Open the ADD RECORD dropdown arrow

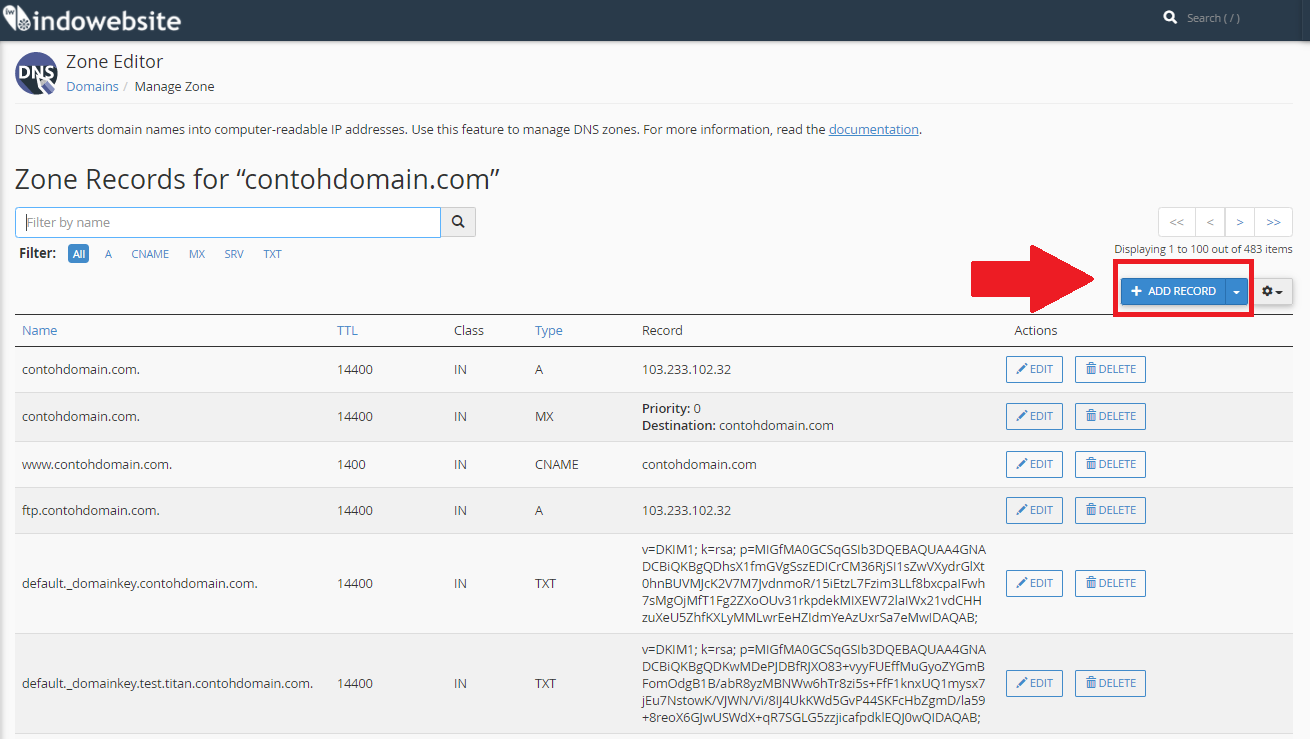pyautogui.click(x=1236, y=290)
